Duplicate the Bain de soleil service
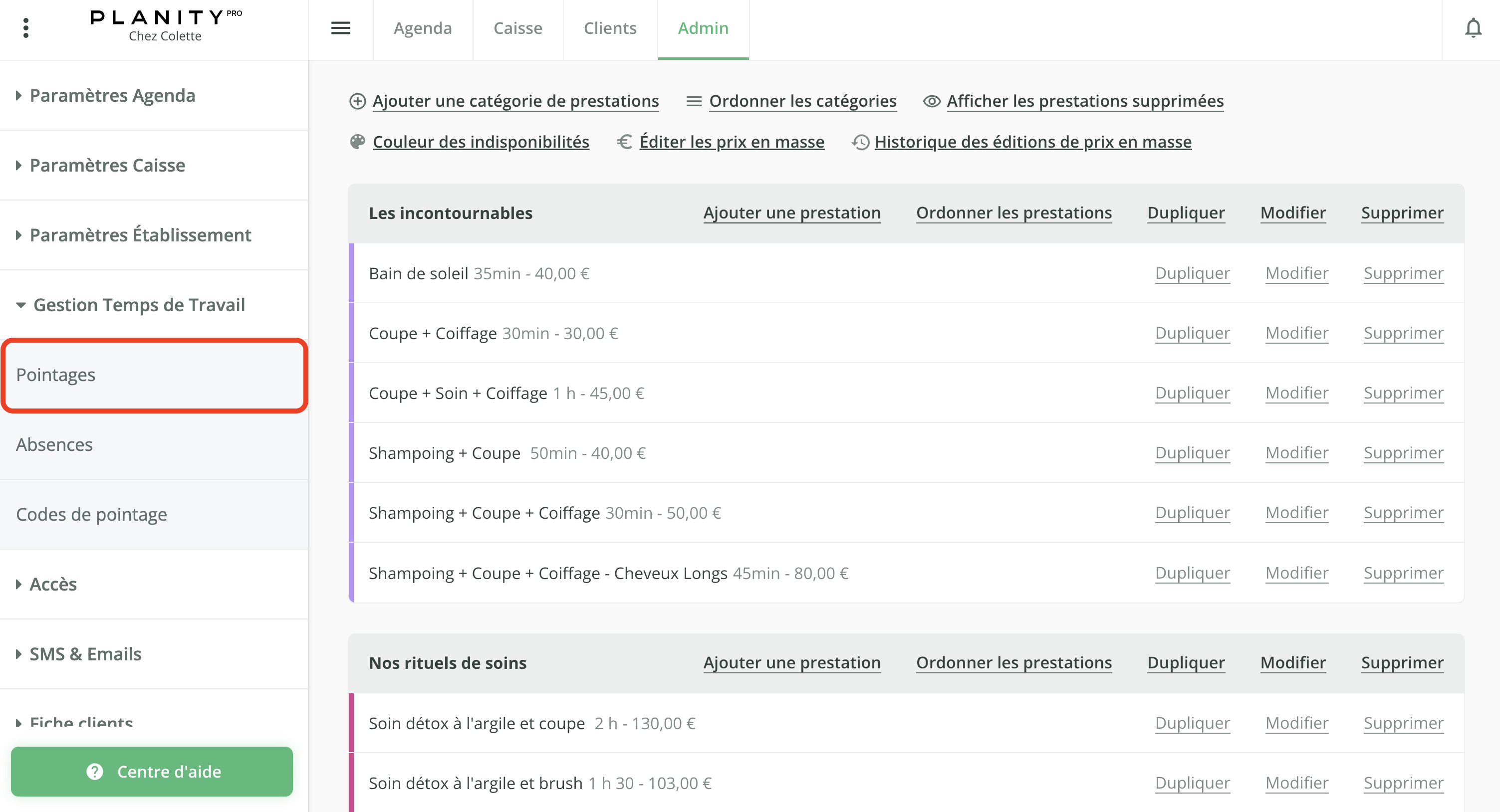The width and height of the screenshot is (1500, 812). [x=1192, y=273]
